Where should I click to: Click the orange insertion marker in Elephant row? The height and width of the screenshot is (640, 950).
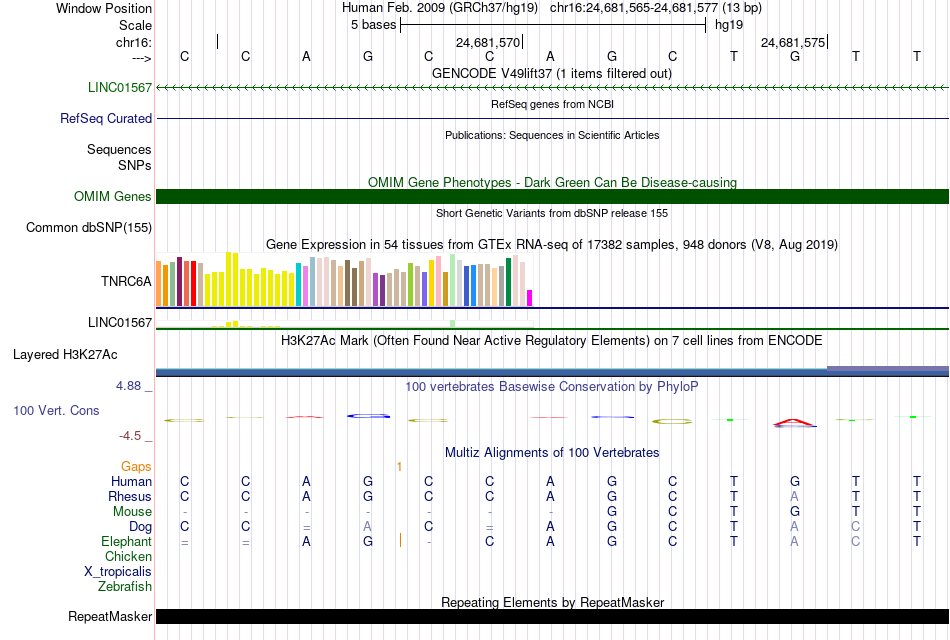[400, 540]
